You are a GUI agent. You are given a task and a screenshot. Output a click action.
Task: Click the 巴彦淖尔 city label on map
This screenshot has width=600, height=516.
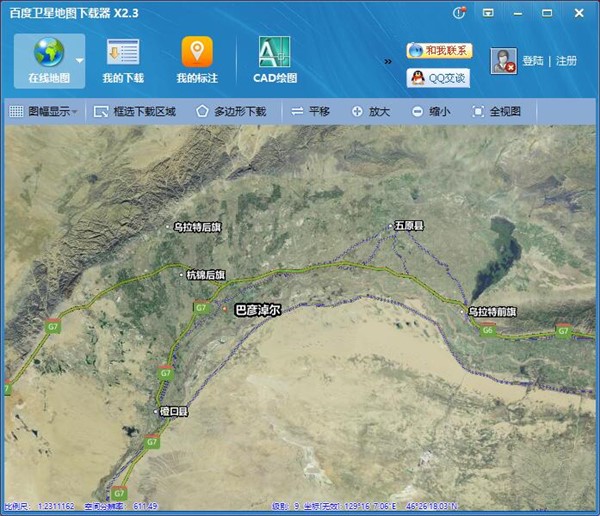[x=258, y=310]
